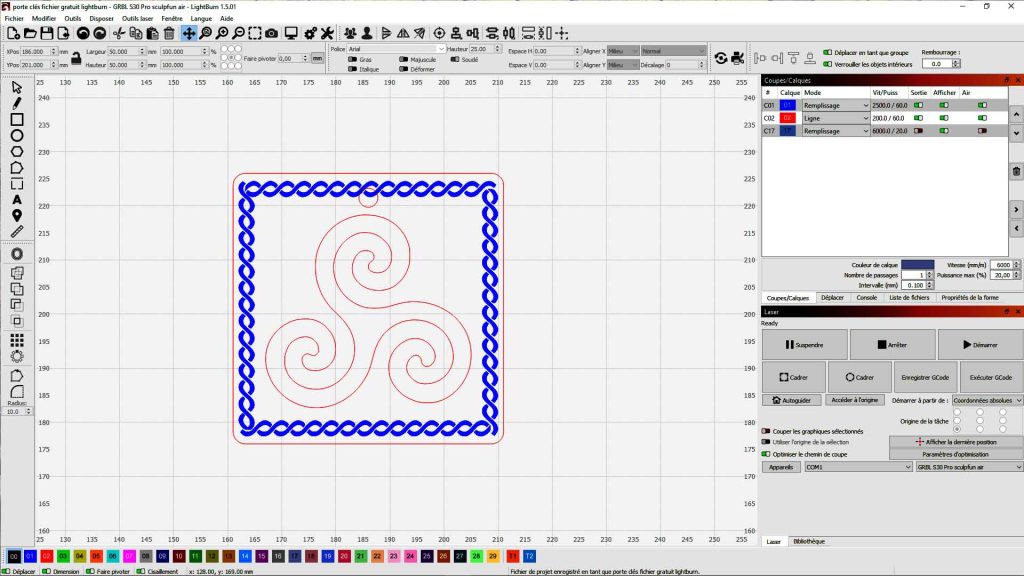The width and height of the screenshot is (1024, 576).
Task: Pick the Rectangle drawing tool
Action: click(17, 120)
